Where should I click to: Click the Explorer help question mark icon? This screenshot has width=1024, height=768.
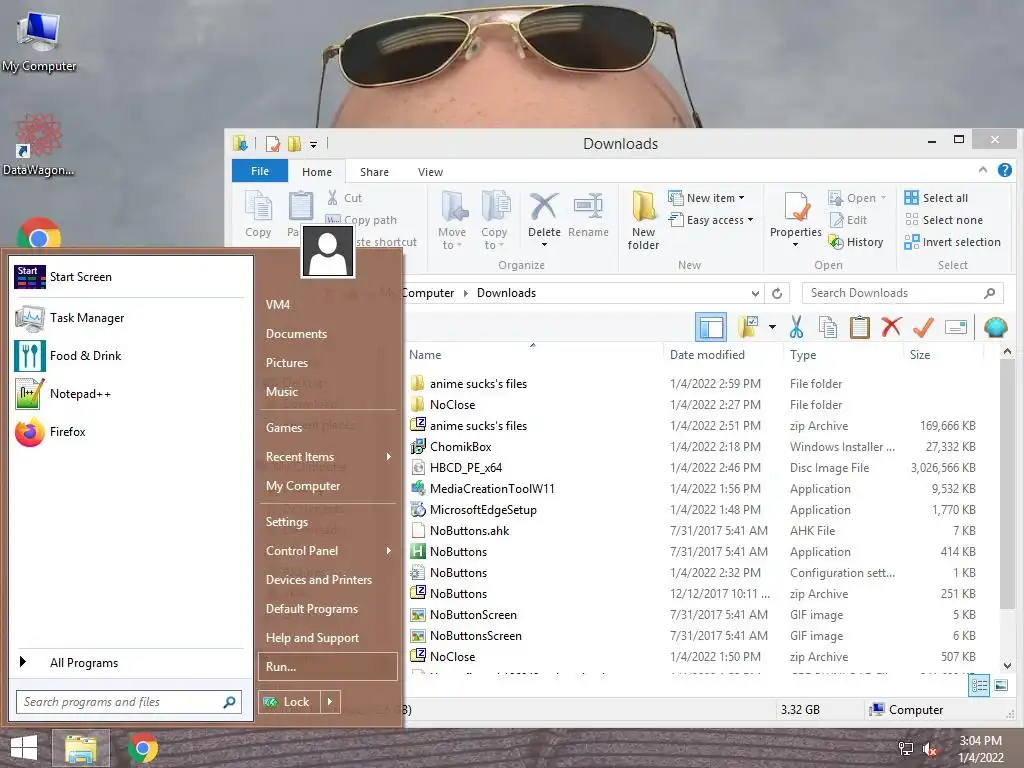(x=1004, y=170)
